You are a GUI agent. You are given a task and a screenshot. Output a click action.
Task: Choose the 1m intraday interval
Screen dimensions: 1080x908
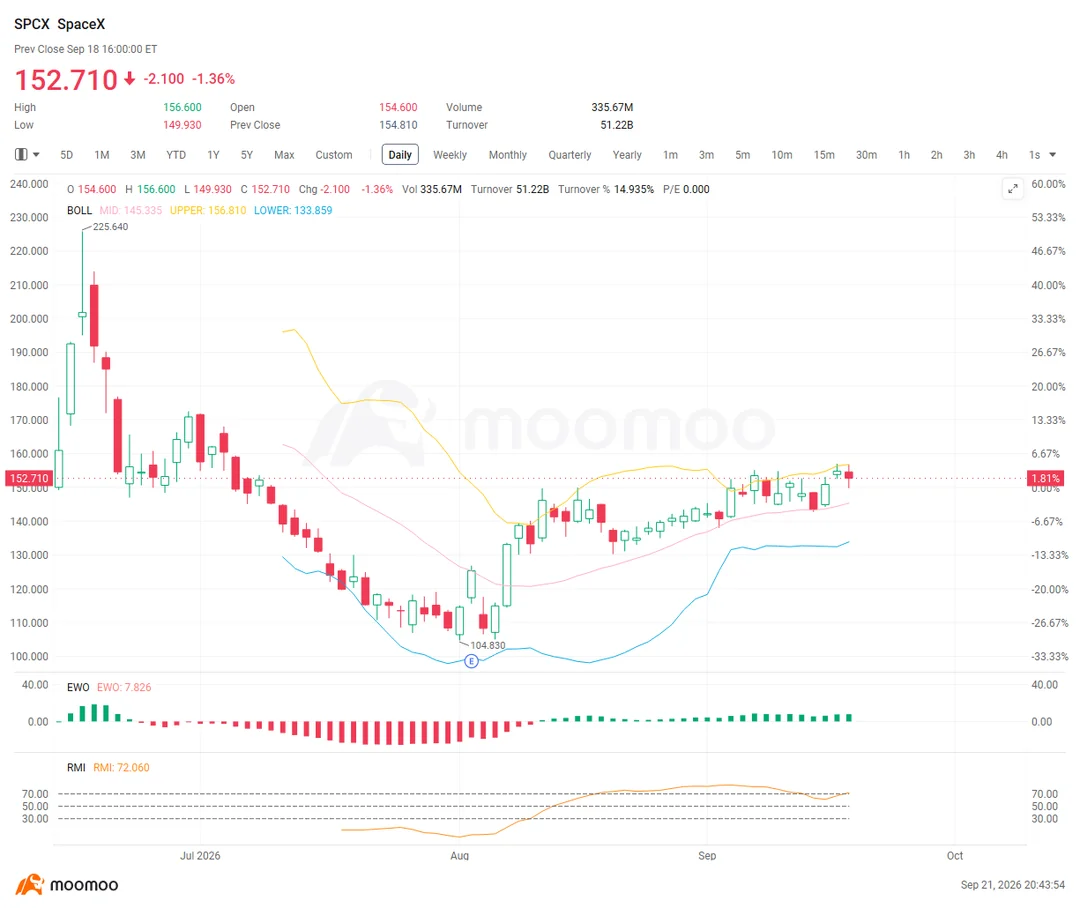pyautogui.click(x=670, y=155)
